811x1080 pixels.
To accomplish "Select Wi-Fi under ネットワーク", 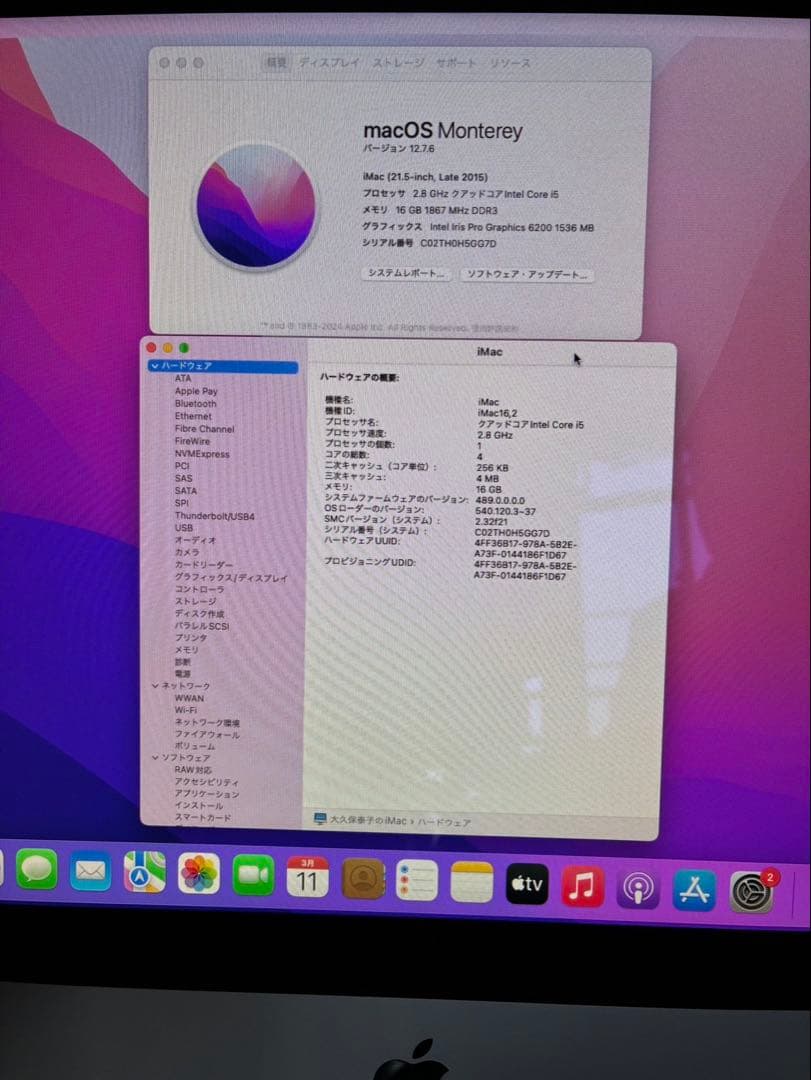I will pos(185,710).
